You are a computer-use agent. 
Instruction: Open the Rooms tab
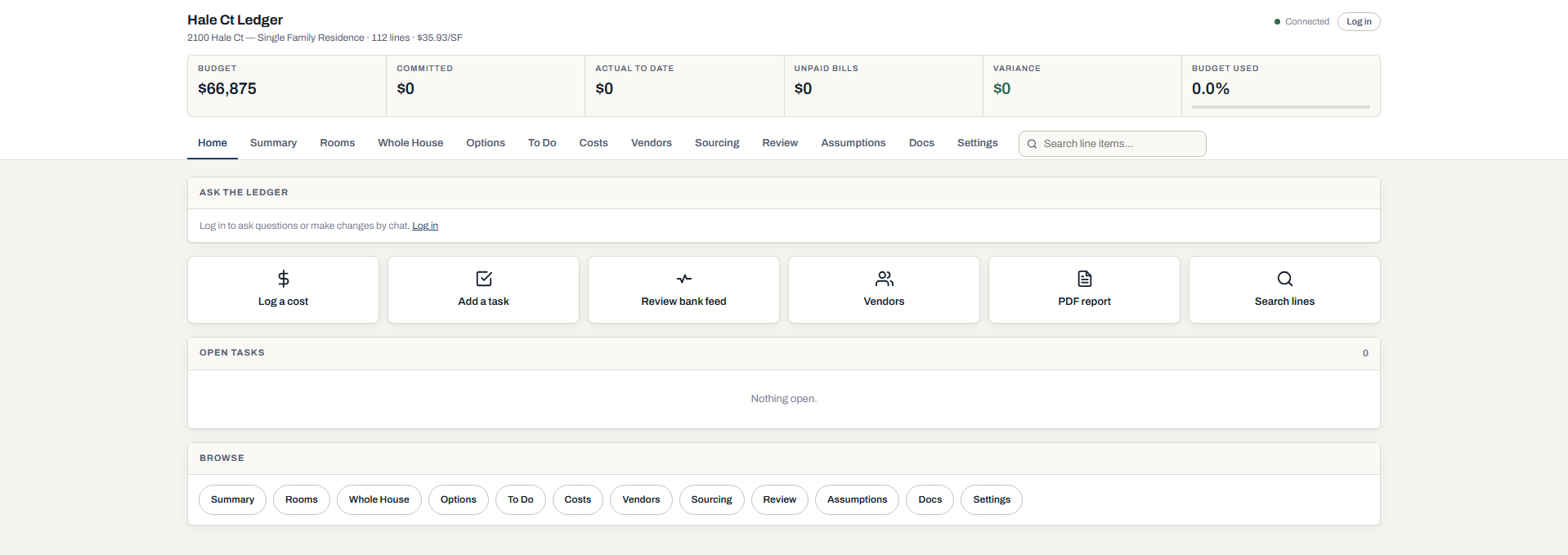338,143
